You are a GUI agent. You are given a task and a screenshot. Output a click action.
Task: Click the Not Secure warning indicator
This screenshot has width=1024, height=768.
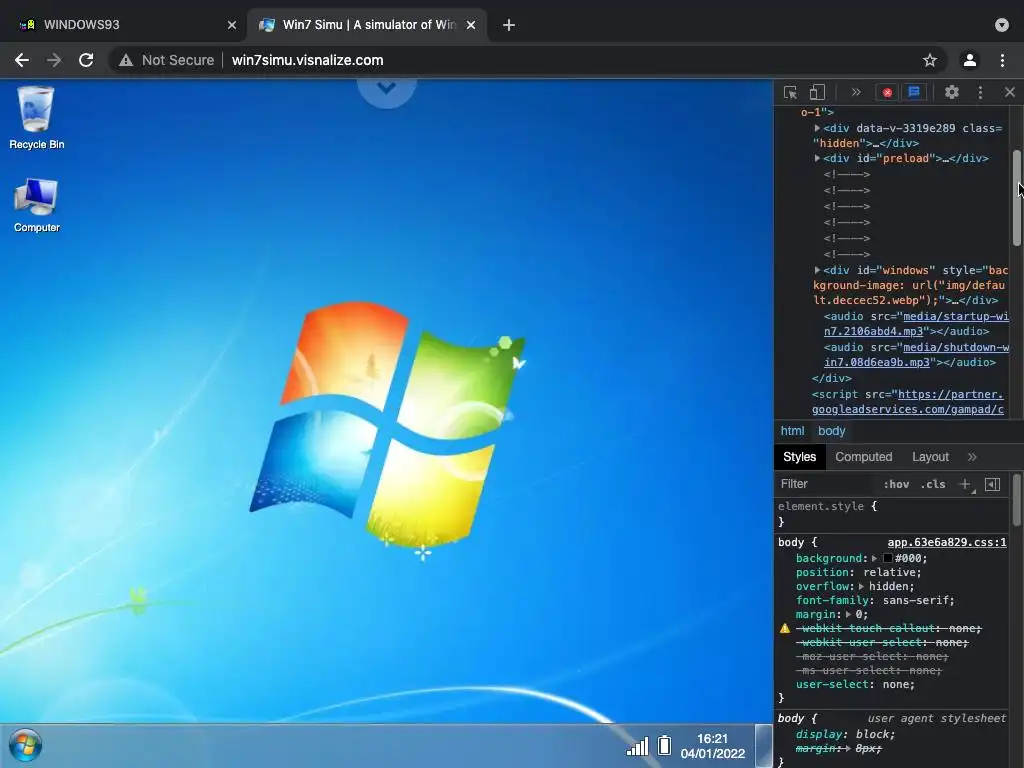(167, 60)
